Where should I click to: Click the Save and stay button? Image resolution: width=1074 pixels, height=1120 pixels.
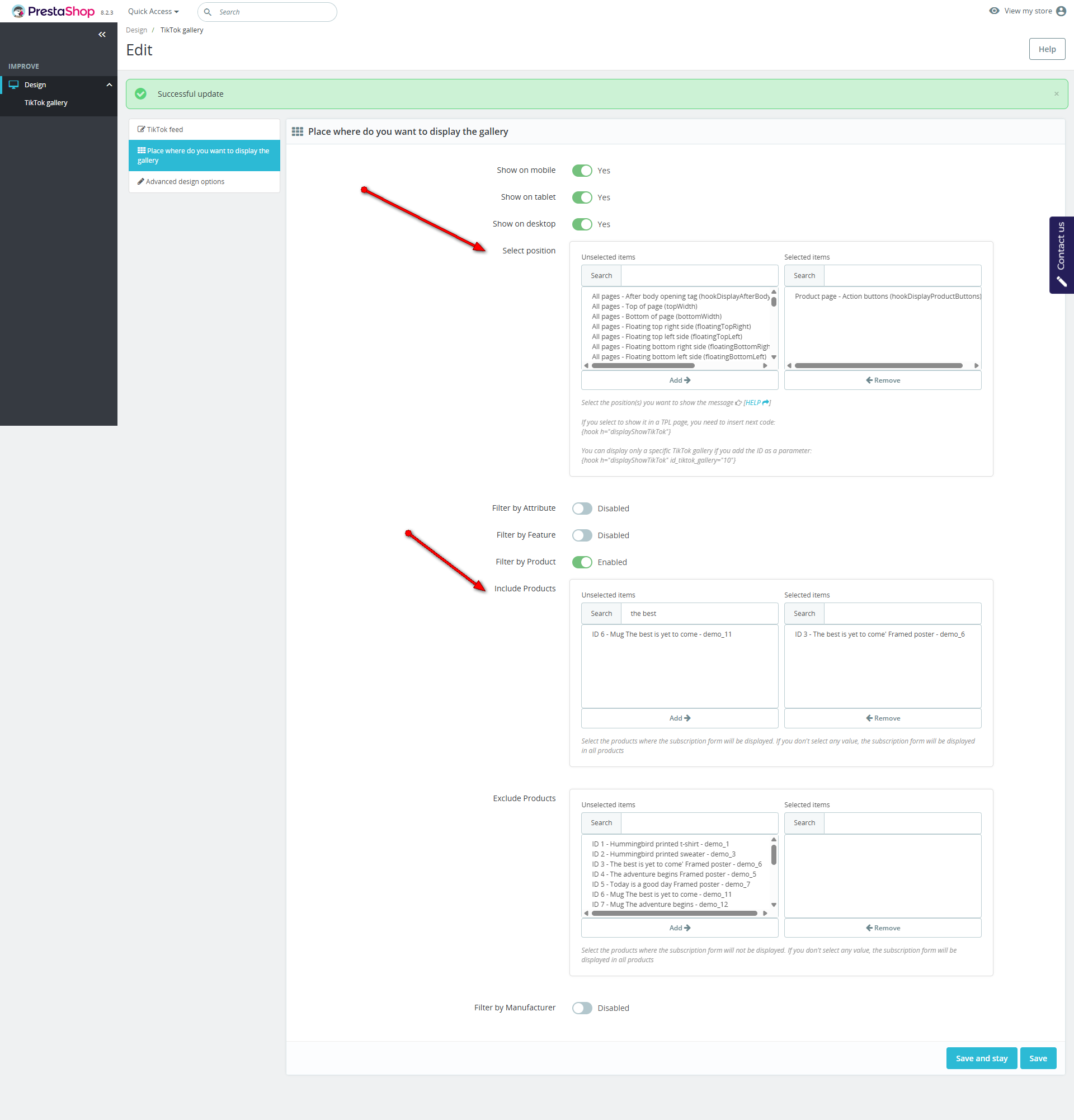coord(981,1058)
